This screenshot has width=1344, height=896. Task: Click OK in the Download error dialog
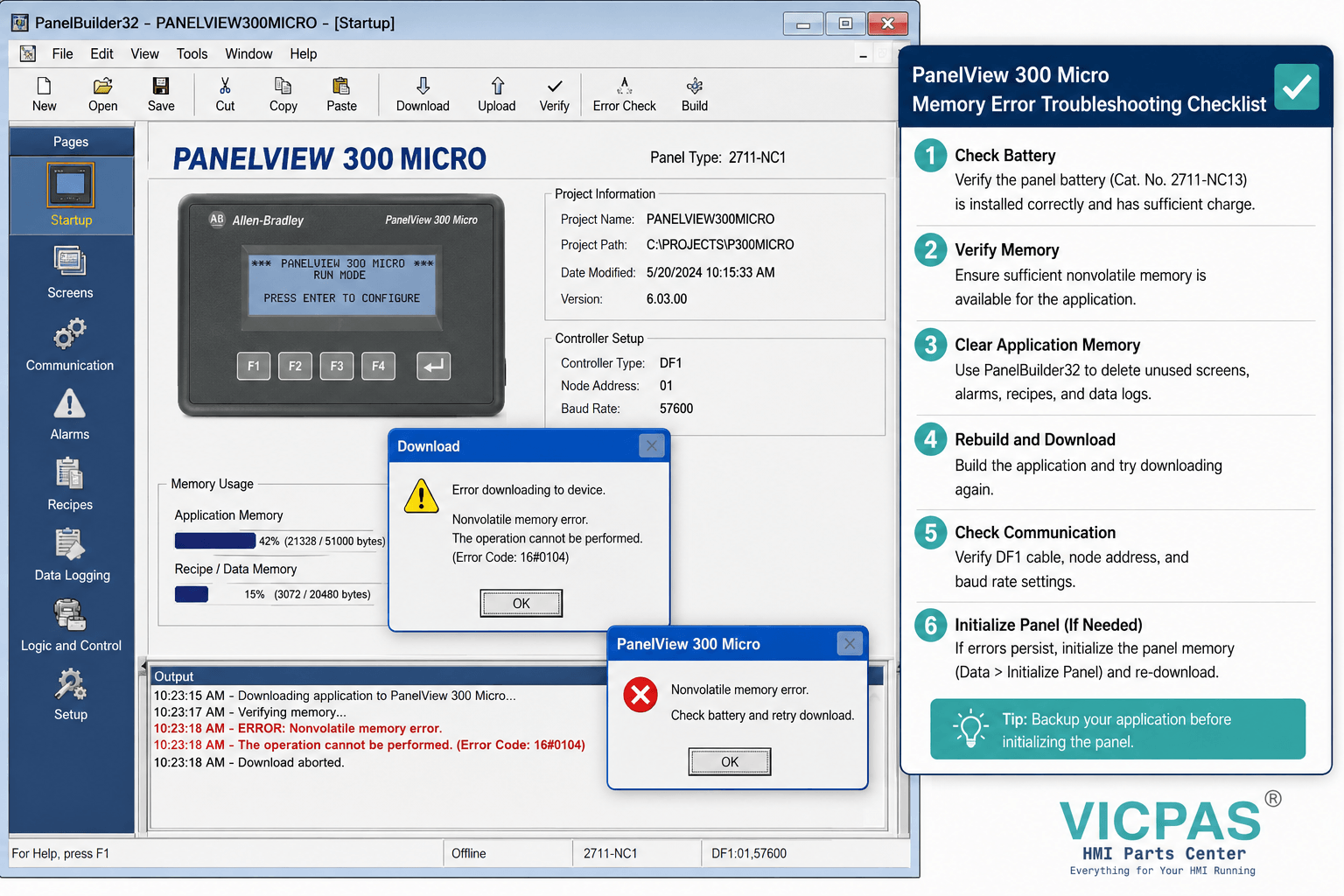521,603
